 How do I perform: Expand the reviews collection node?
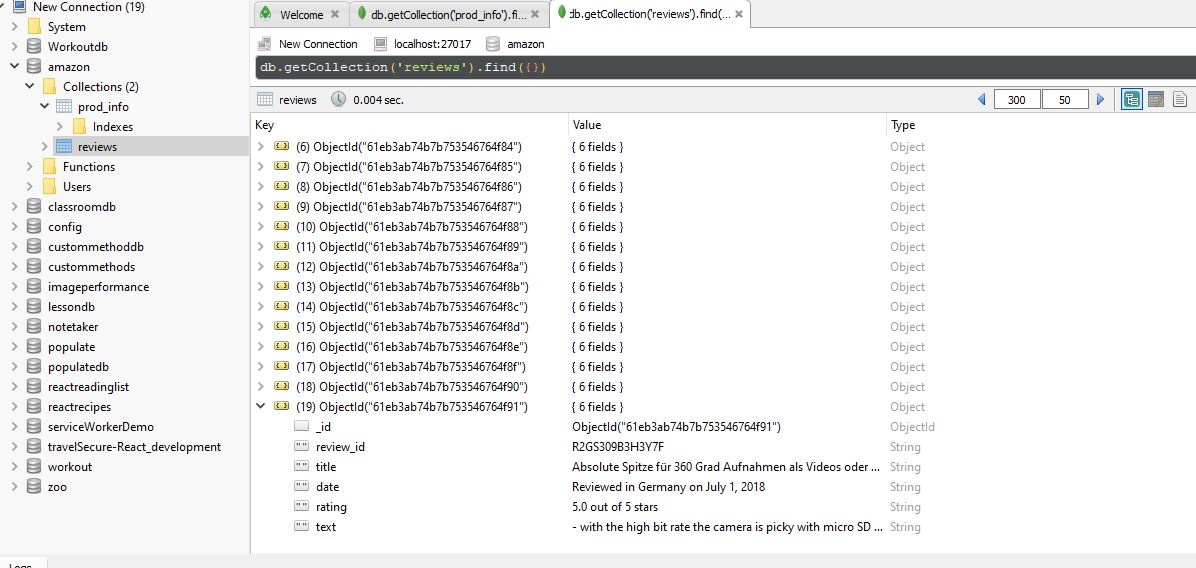45,146
